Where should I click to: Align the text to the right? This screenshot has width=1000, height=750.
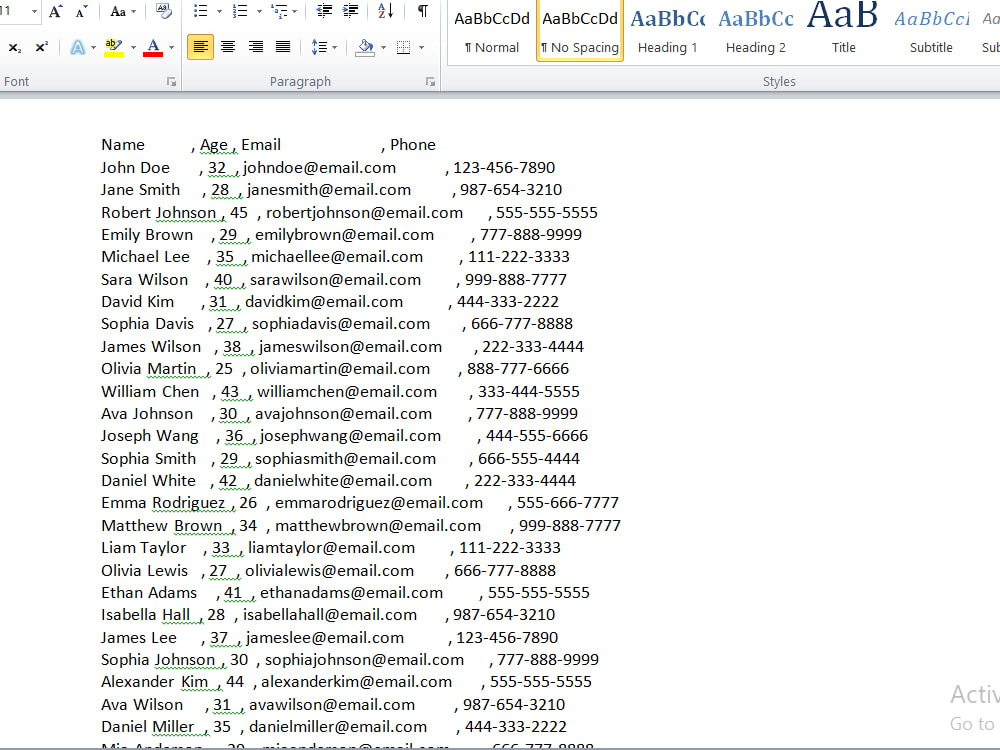coord(256,47)
